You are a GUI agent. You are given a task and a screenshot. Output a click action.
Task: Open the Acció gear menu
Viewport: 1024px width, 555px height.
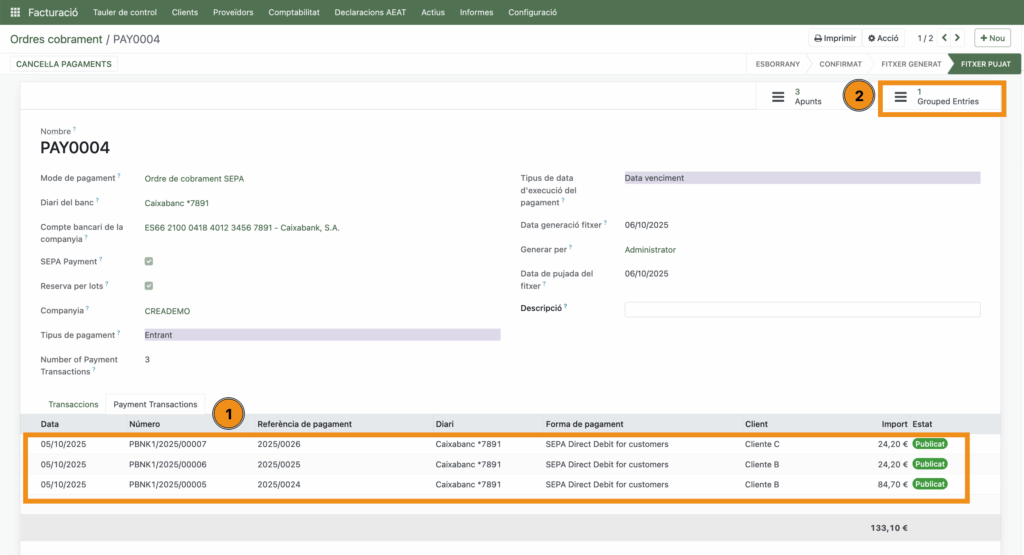tap(883, 38)
